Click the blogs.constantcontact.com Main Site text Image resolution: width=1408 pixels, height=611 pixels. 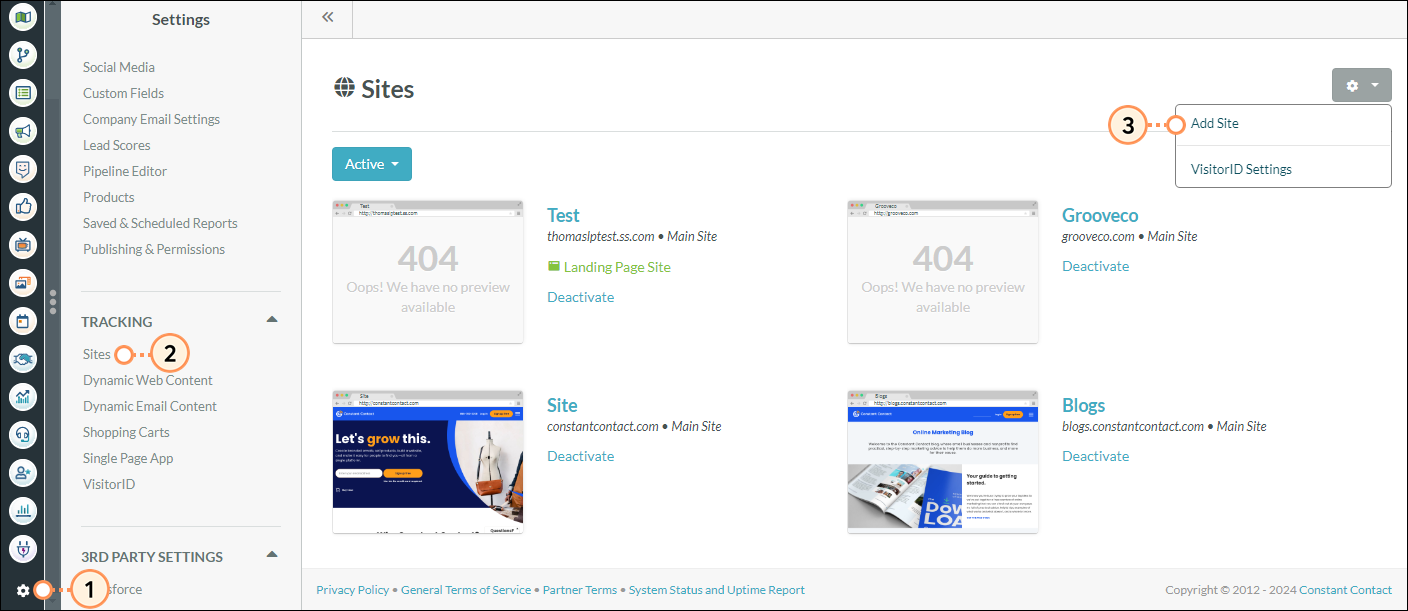(1164, 426)
